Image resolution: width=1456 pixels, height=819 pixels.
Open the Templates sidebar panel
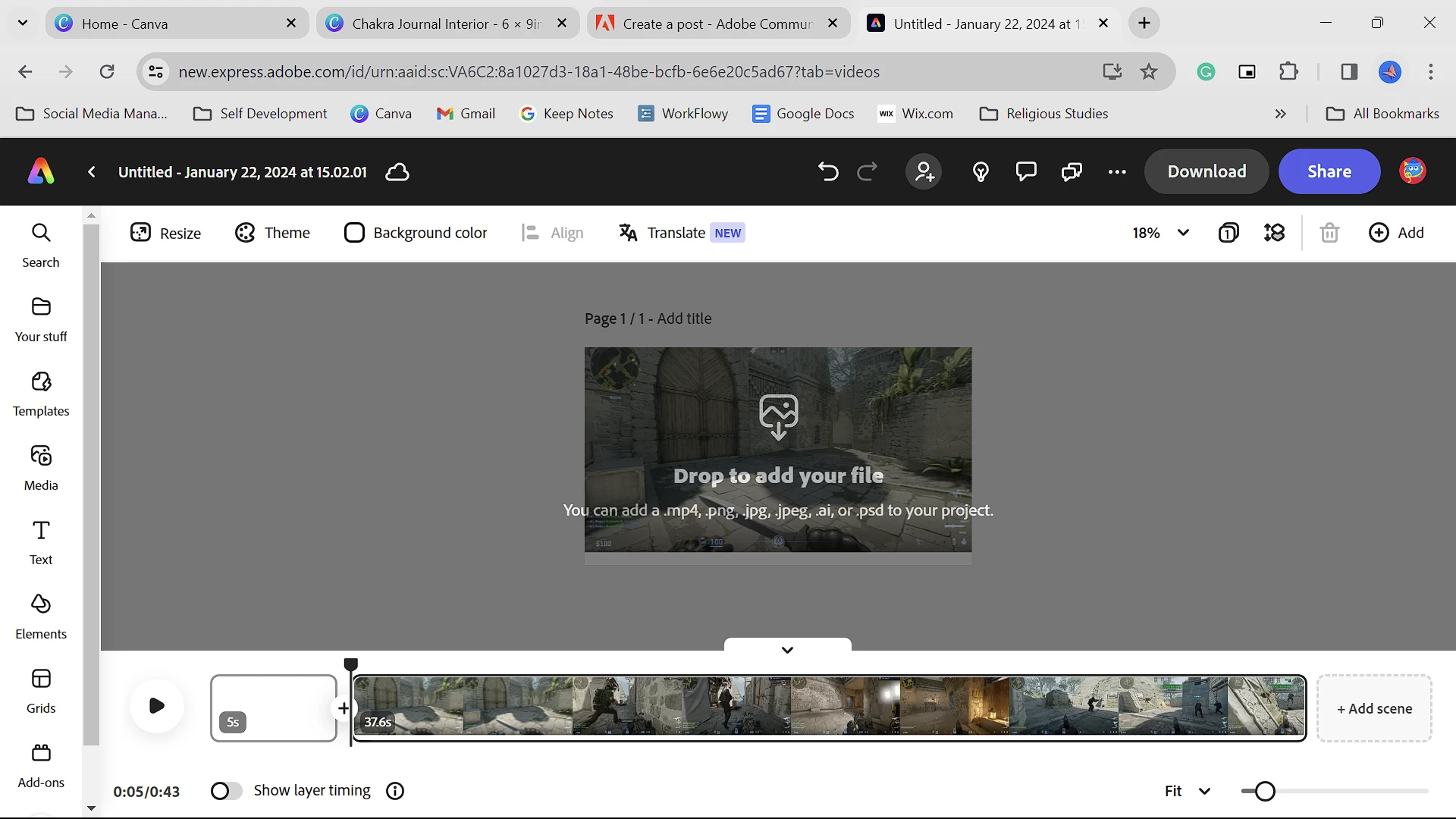click(x=41, y=394)
